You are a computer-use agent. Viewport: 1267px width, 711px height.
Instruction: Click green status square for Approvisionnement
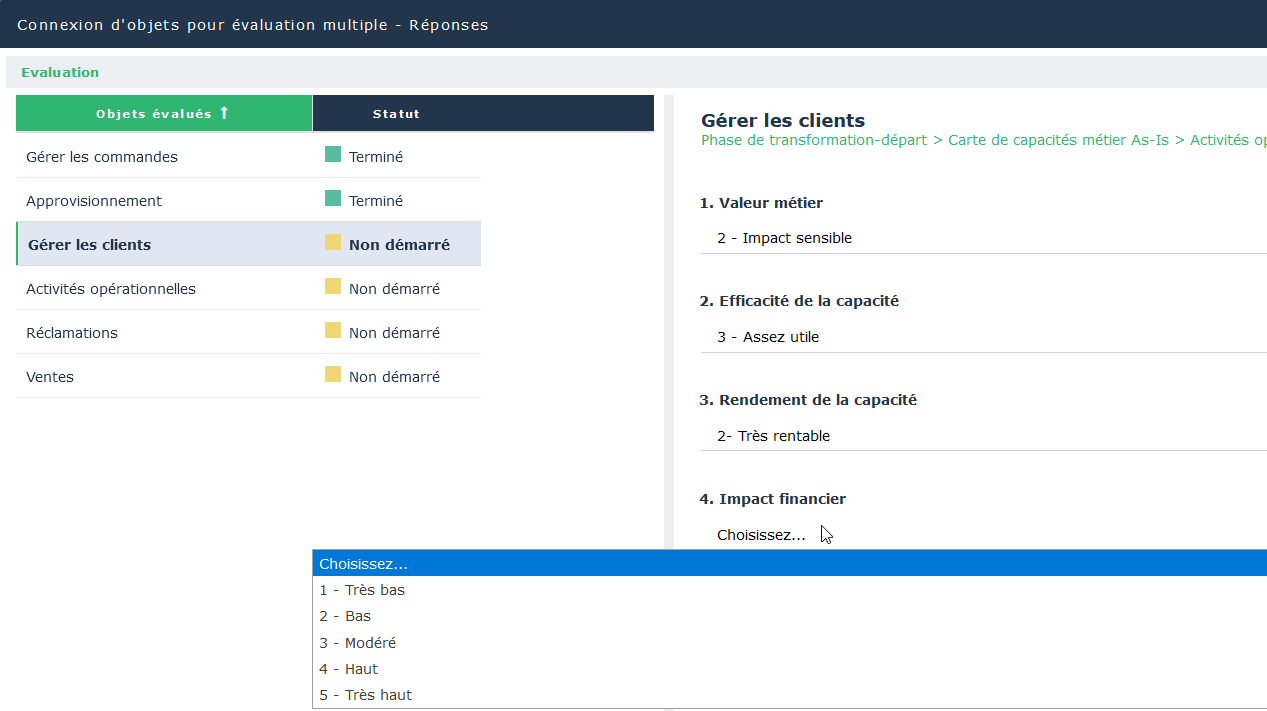coord(333,199)
